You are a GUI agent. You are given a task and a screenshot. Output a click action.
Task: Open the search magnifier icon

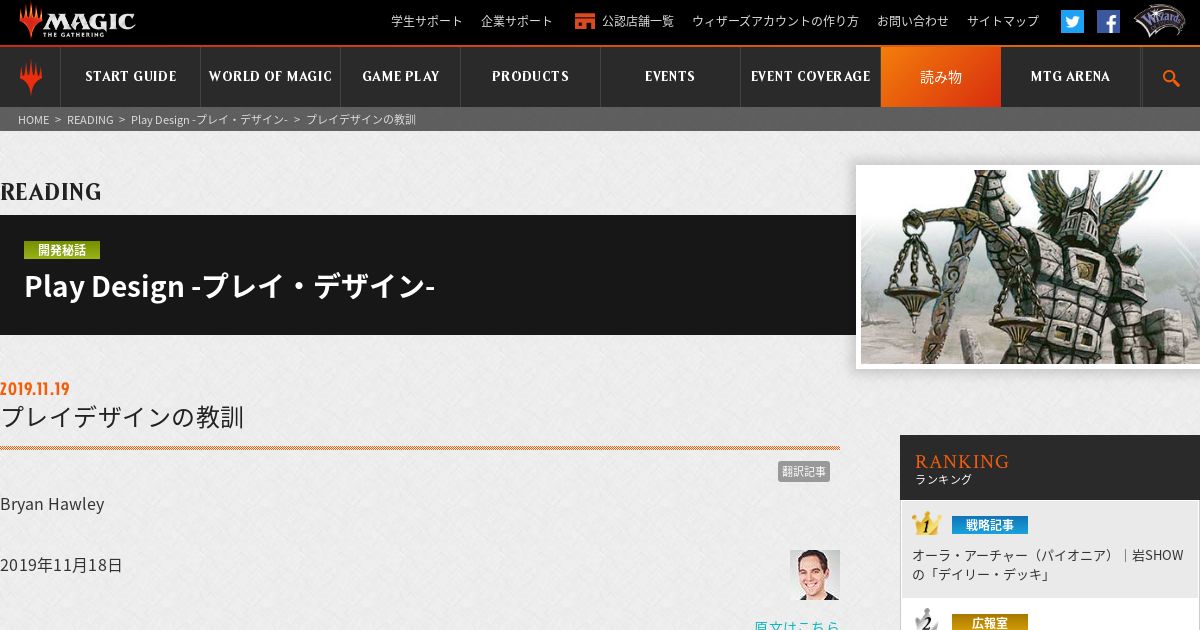(1171, 78)
